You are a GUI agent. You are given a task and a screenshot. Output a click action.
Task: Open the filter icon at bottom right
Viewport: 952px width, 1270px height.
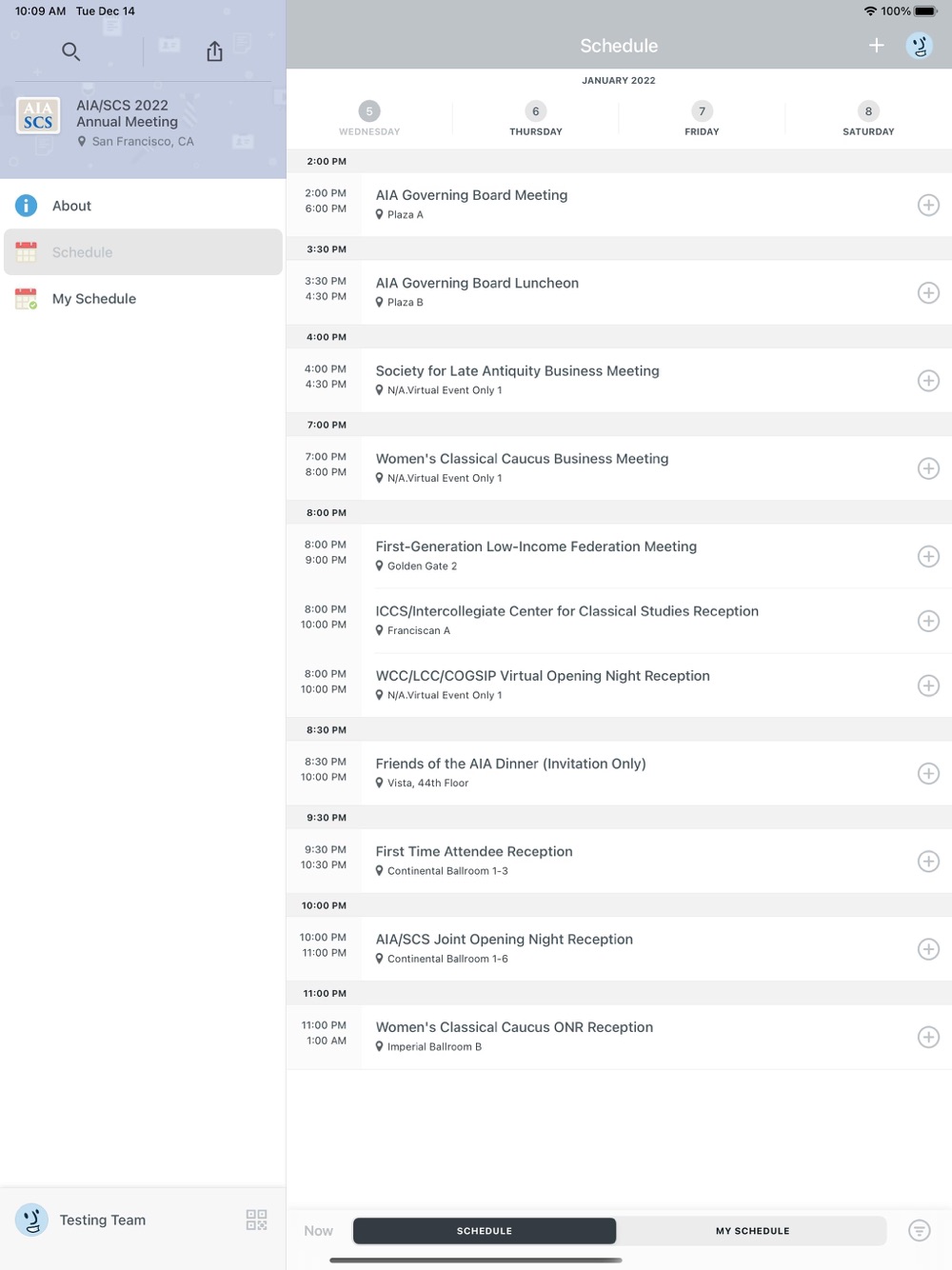pos(920,1231)
